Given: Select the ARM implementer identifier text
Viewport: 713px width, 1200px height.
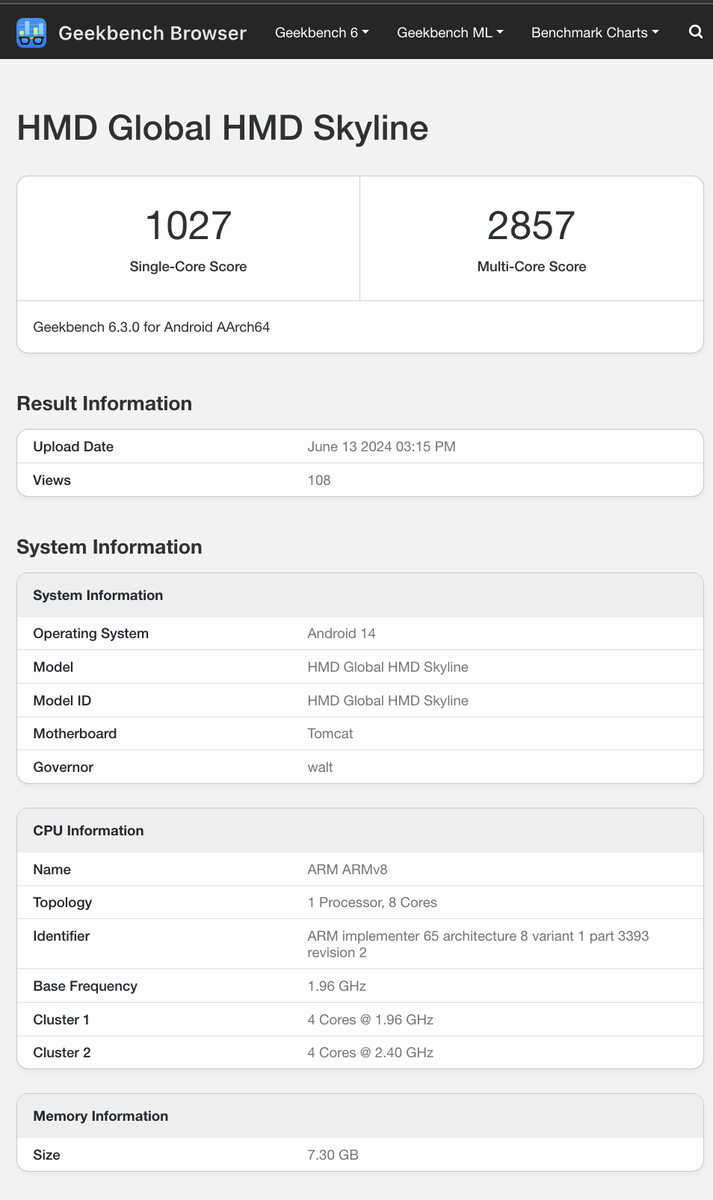Looking at the screenshot, I should pyautogui.click(x=478, y=944).
